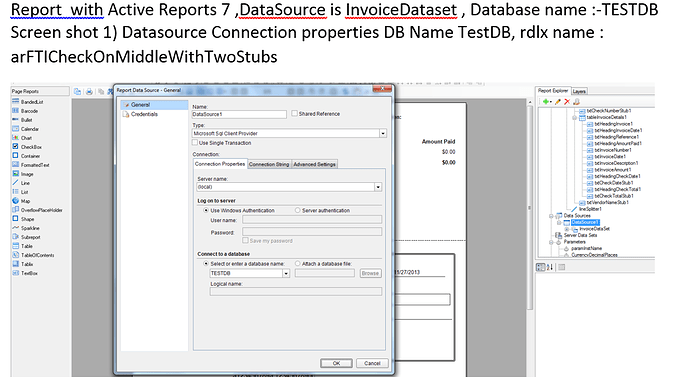Image resolution: width=690 pixels, height=384 pixels.
Task: Click the red delete icon in Report Explorer
Action: pyautogui.click(x=567, y=102)
